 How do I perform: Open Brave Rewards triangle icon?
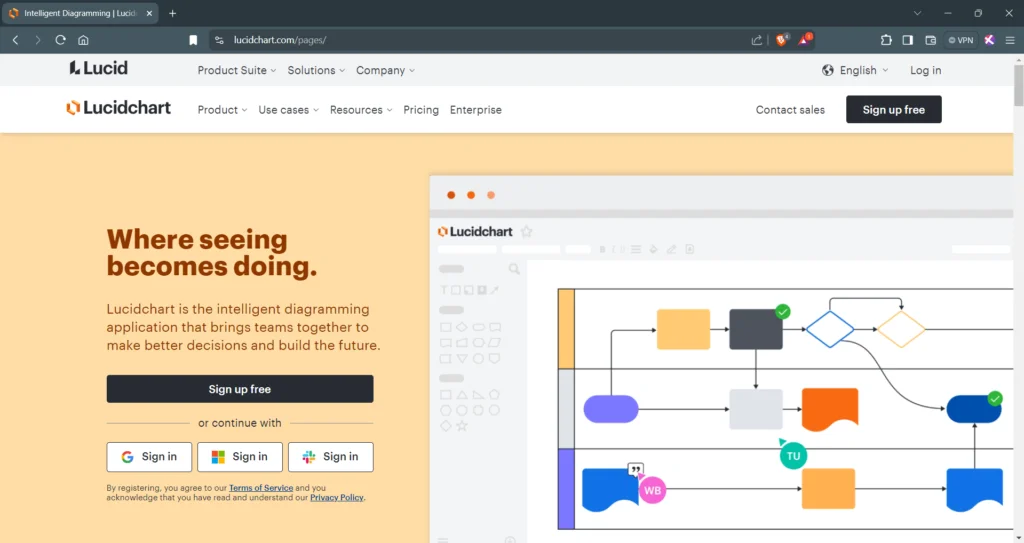tap(805, 40)
